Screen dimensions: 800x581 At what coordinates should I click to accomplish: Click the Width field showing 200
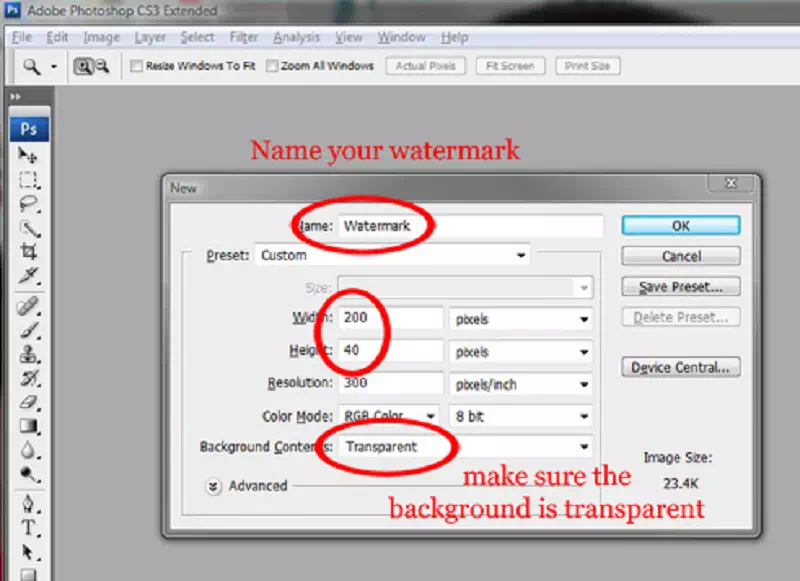pyautogui.click(x=390, y=318)
